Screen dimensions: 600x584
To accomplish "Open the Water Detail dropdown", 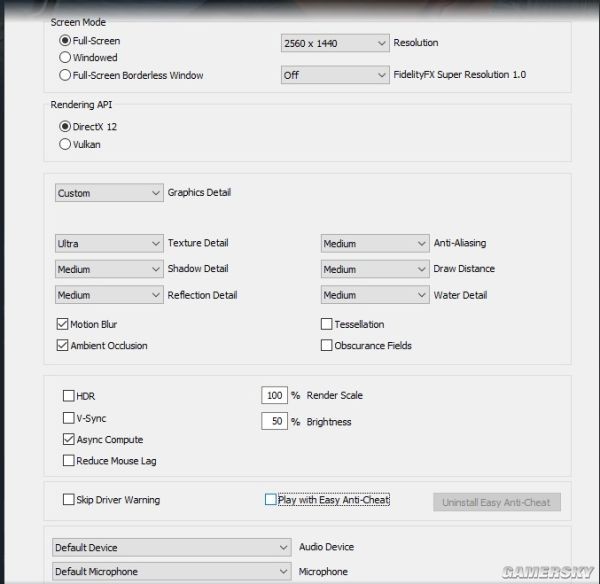I will click(375, 295).
